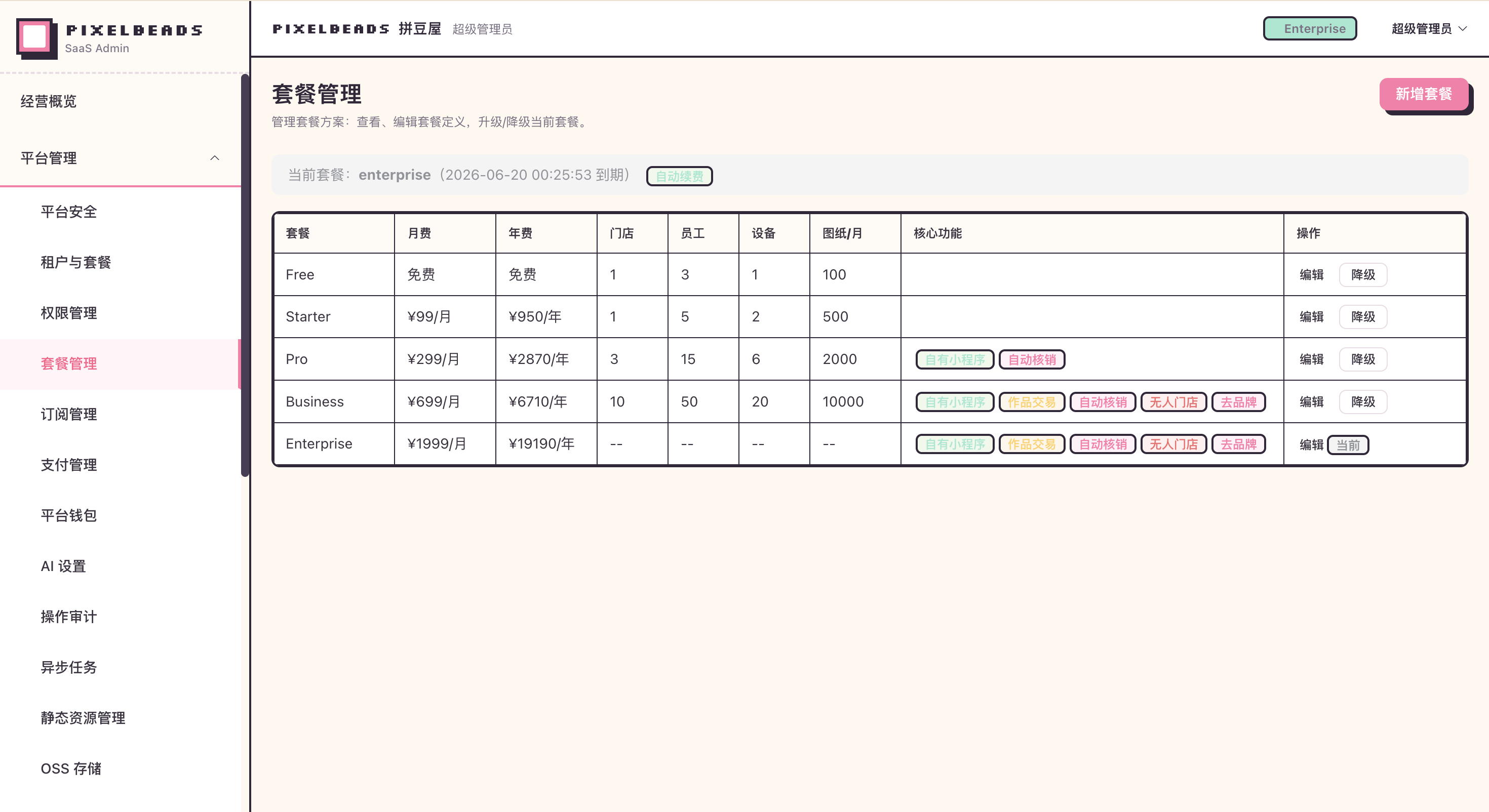The image size is (1489, 812).
Task: Edit the Starter plan
Action: [1311, 317]
